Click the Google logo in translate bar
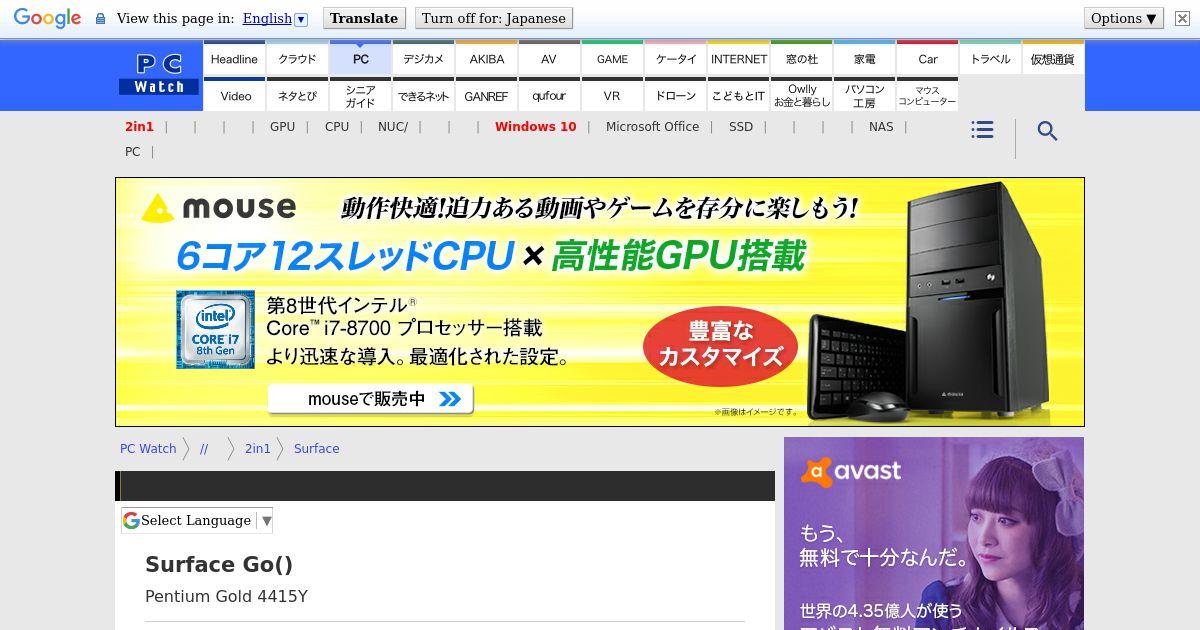Viewport: 1200px width, 630px height. tap(47, 18)
